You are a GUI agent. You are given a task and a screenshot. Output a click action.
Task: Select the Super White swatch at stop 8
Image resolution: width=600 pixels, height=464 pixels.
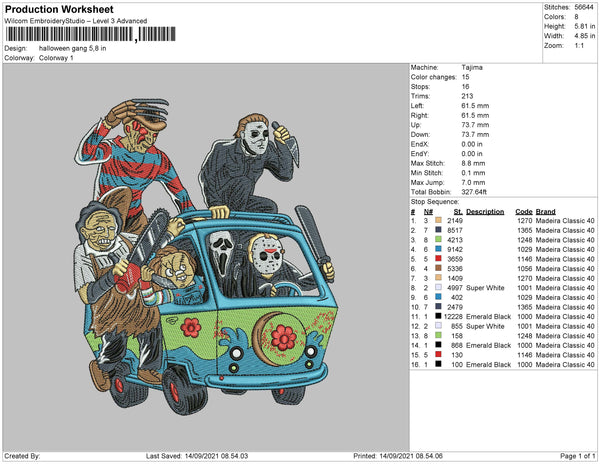(438, 287)
